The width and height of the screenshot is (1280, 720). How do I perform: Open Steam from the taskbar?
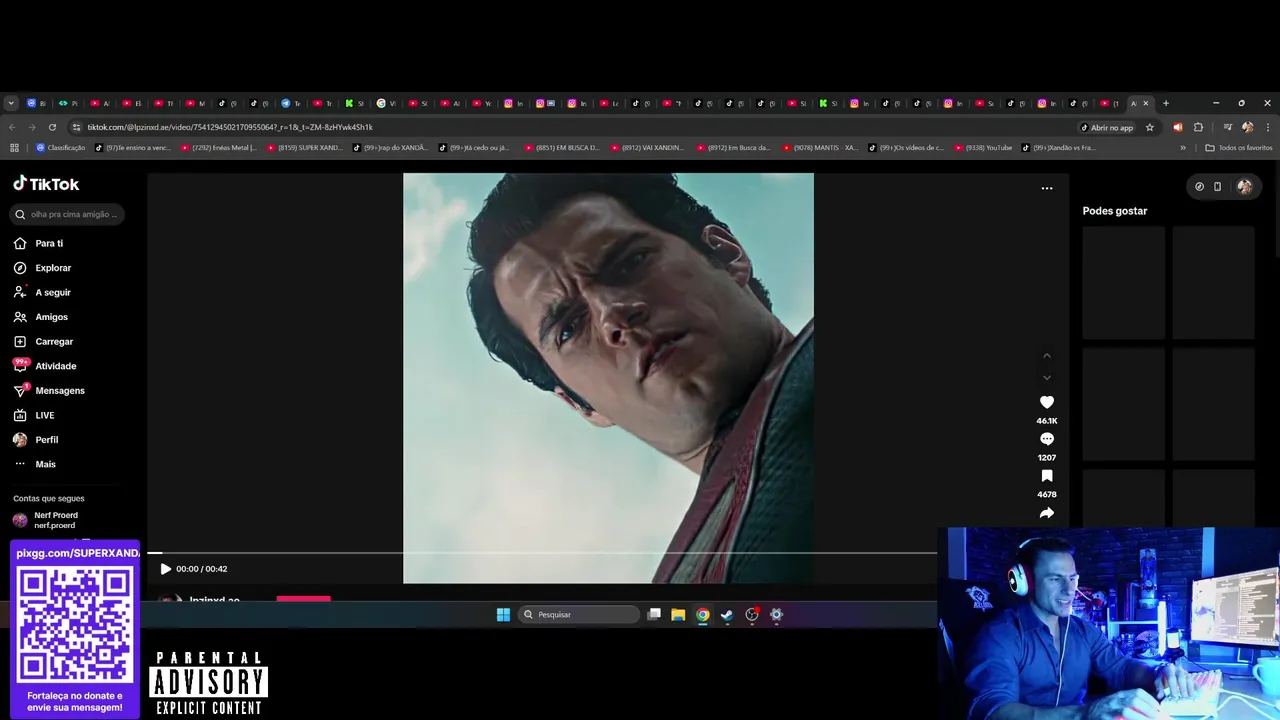point(727,615)
